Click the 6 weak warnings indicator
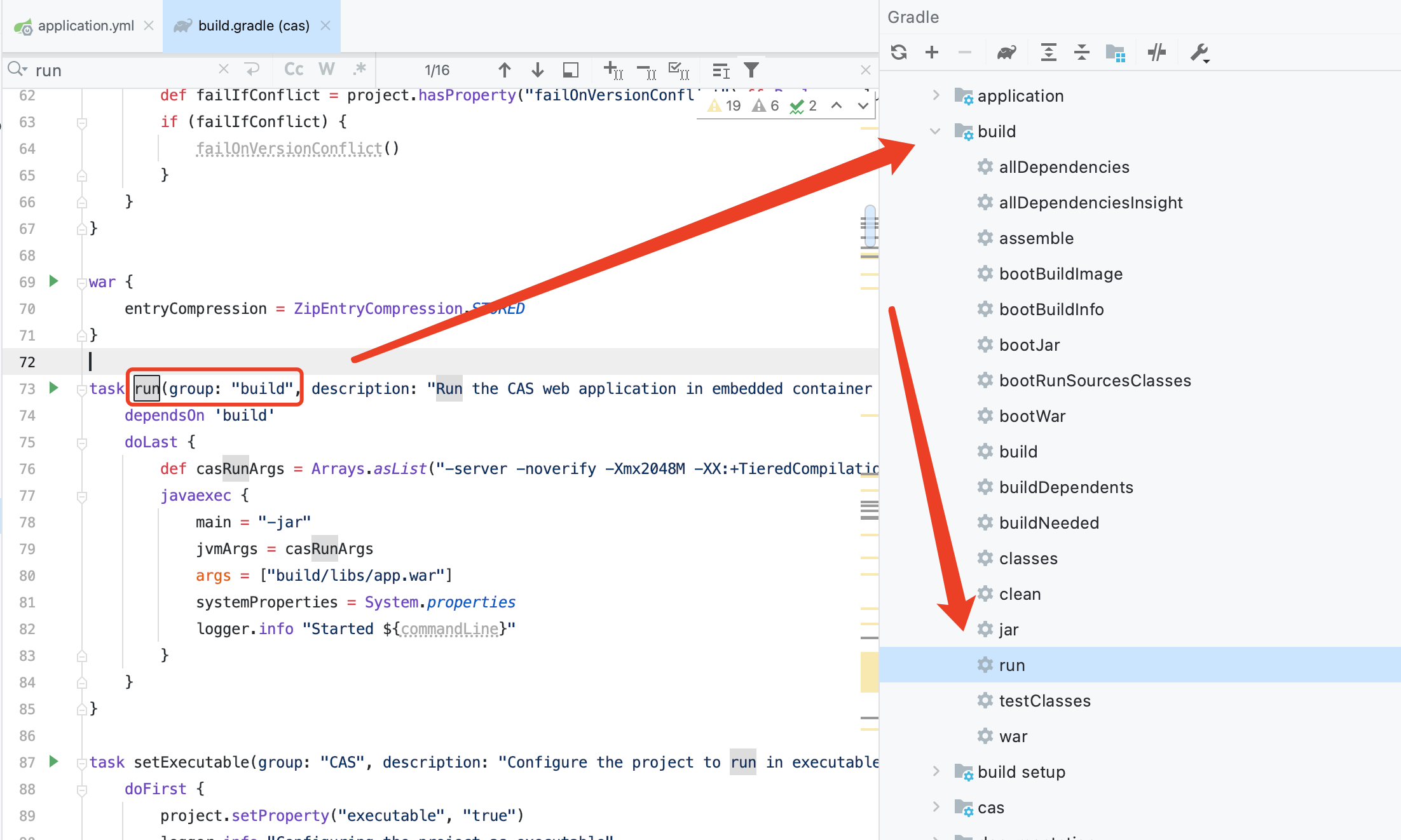This screenshot has width=1401, height=840. 766,105
